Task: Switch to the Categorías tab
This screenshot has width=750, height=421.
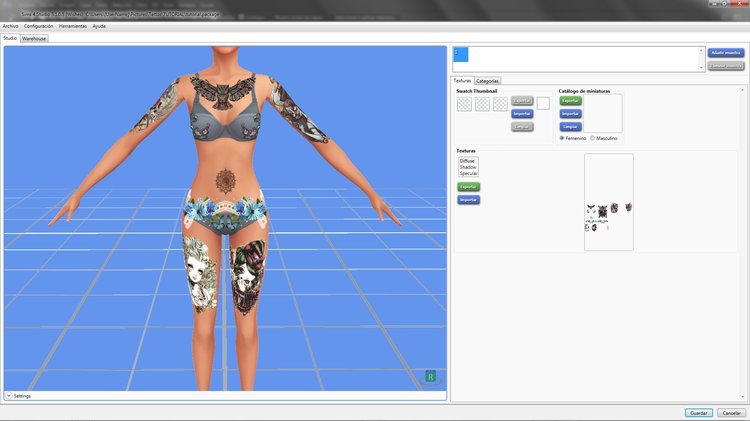Action: (487, 81)
